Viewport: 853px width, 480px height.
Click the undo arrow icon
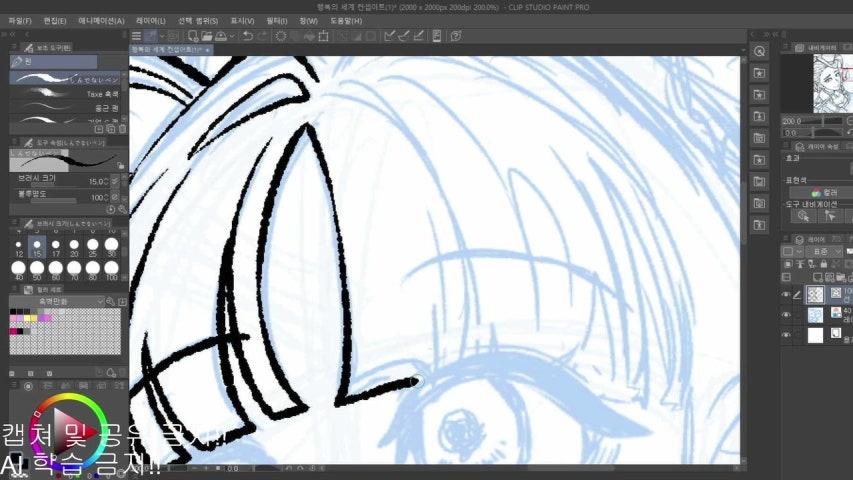tap(248, 36)
